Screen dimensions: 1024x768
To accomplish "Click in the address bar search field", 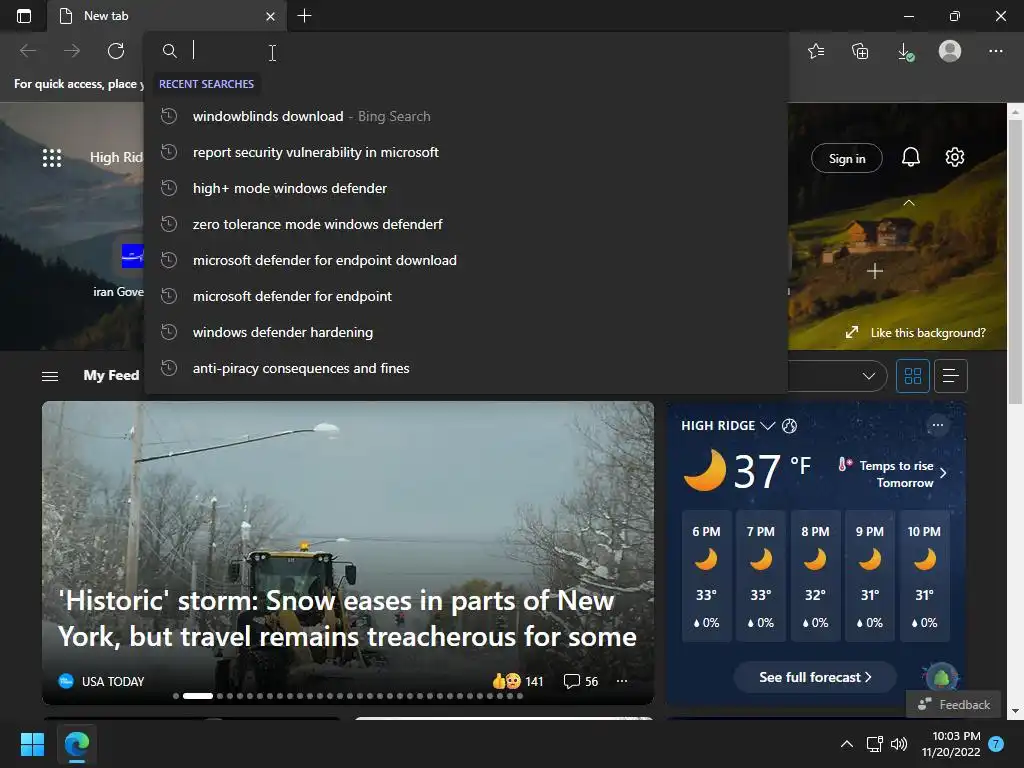I will (x=466, y=50).
